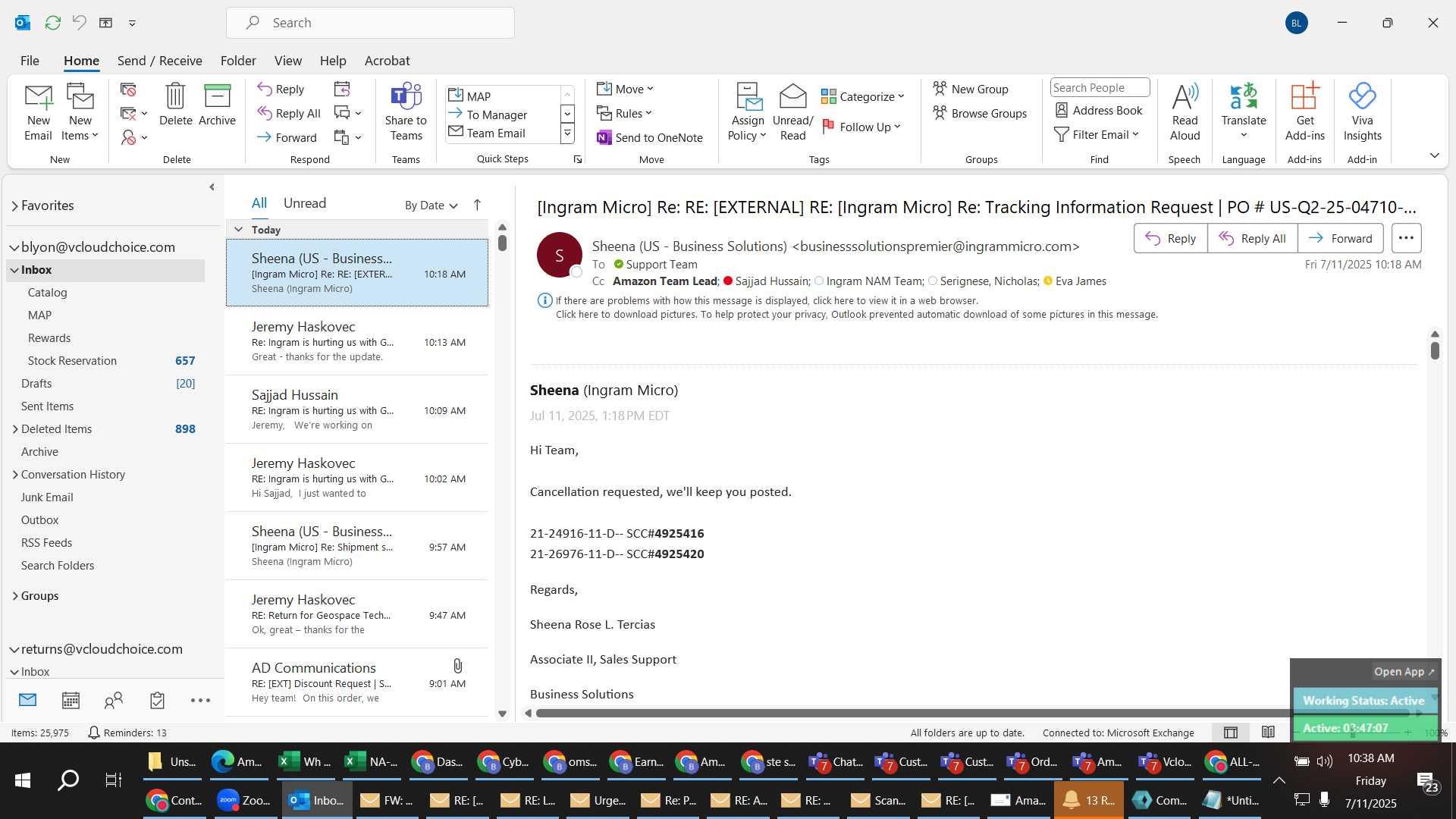Click Reply button in reading pane
This screenshot has width=1456, height=819.
[x=1170, y=238]
